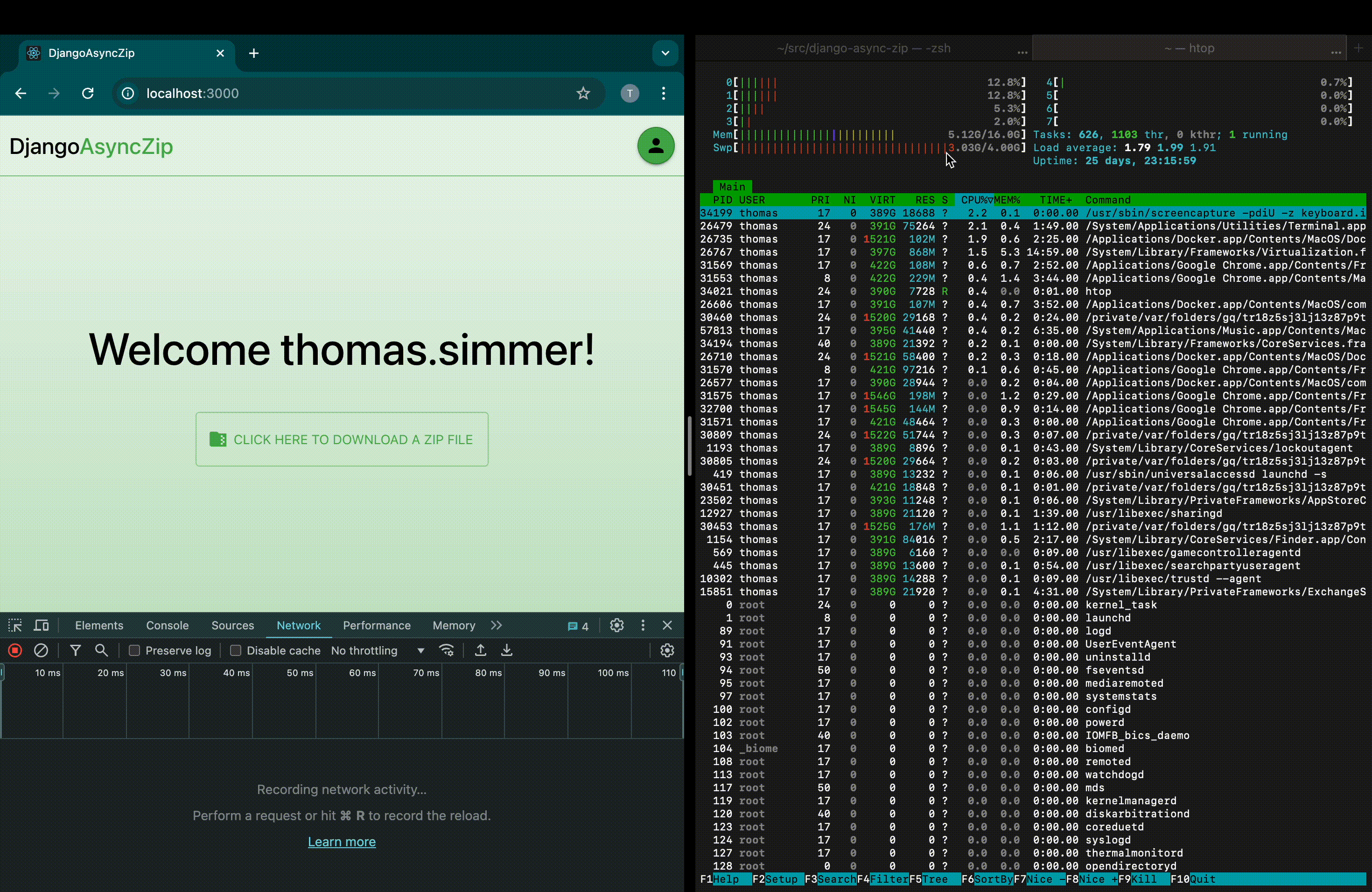
Task: Open the network conditions wifi icon
Action: tap(447, 650)
